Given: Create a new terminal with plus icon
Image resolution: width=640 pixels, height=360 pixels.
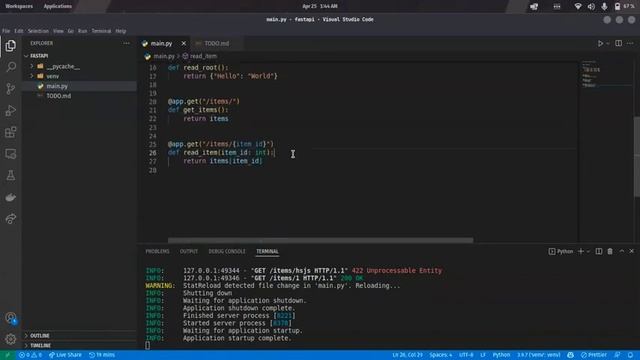Looking at the screenshot, I should tap(580, 251).
